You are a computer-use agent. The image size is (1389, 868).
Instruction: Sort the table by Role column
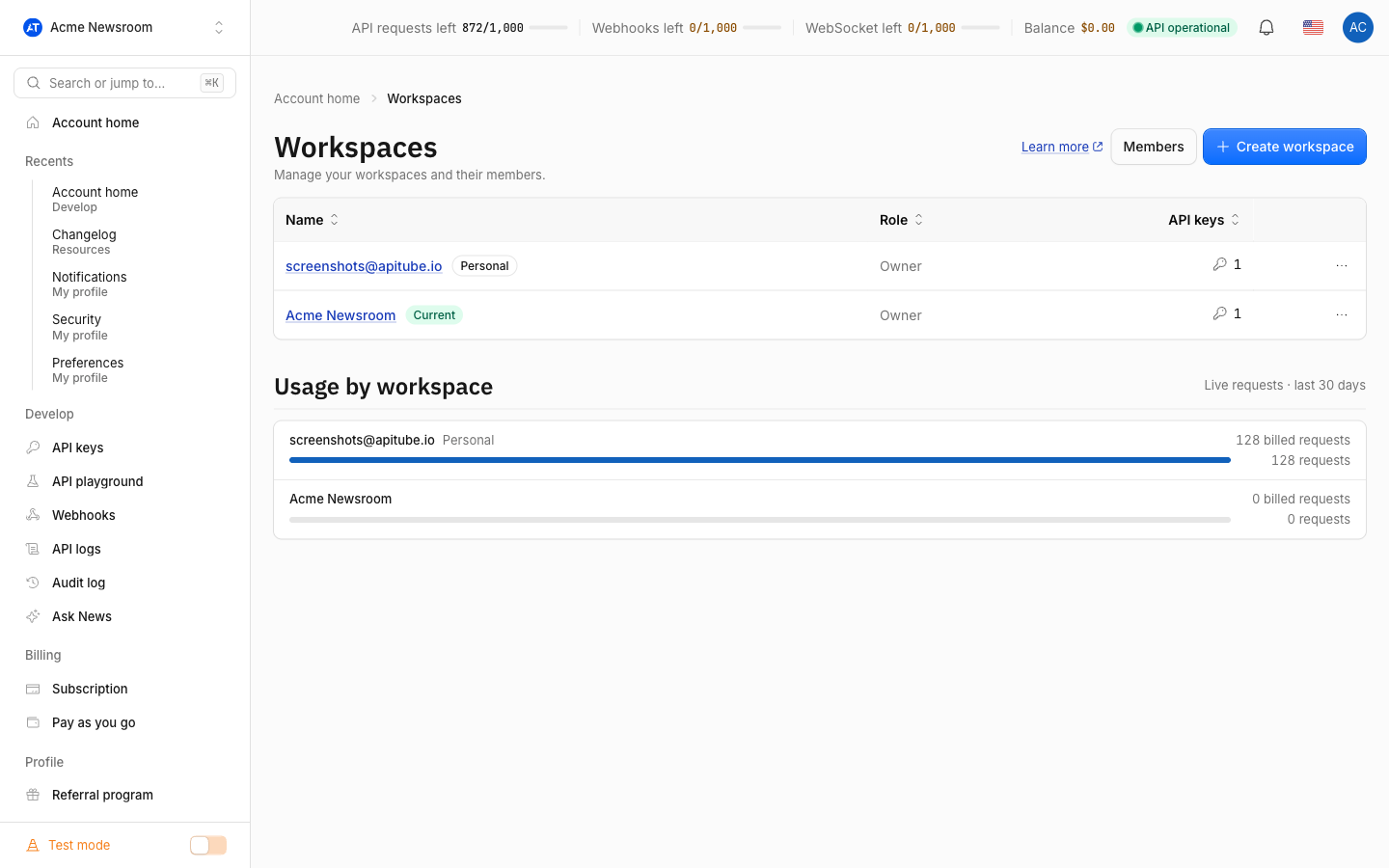(x=901, y=220)
